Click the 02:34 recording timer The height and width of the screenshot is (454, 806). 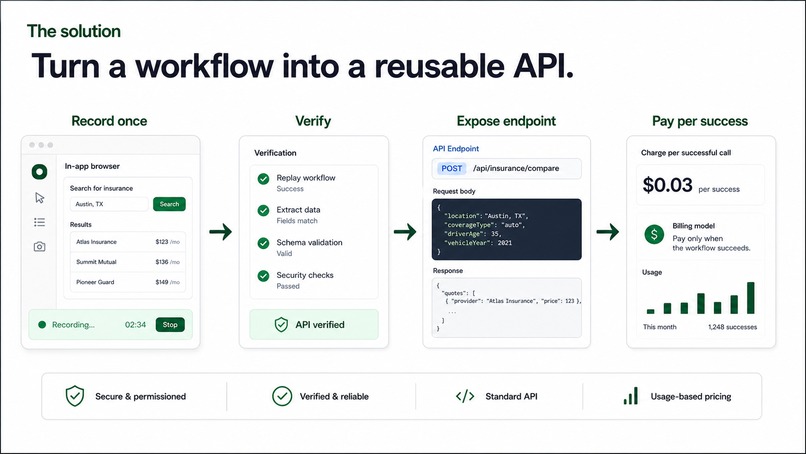[x=135, y=324]
